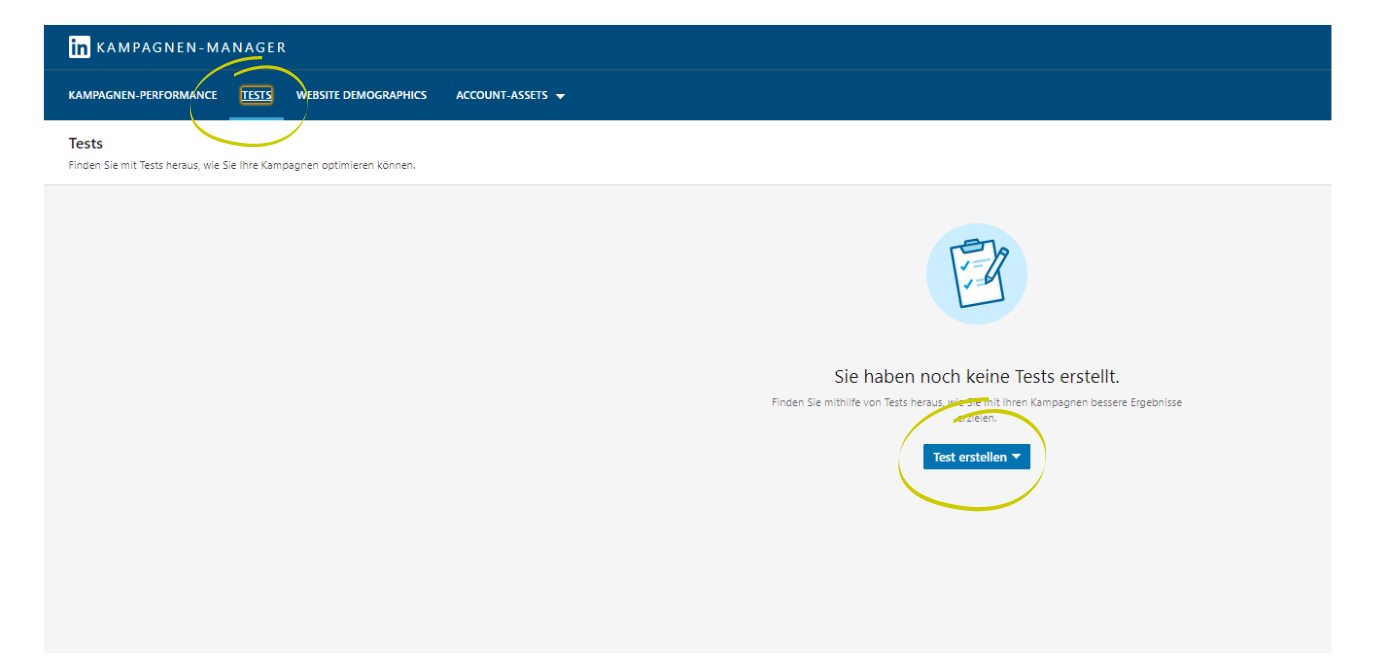This screenshot has width=1375, height=670.
Task: Open the Kampagnen-Performance tab
Action: pyautogui.click(x=142, y=95)
